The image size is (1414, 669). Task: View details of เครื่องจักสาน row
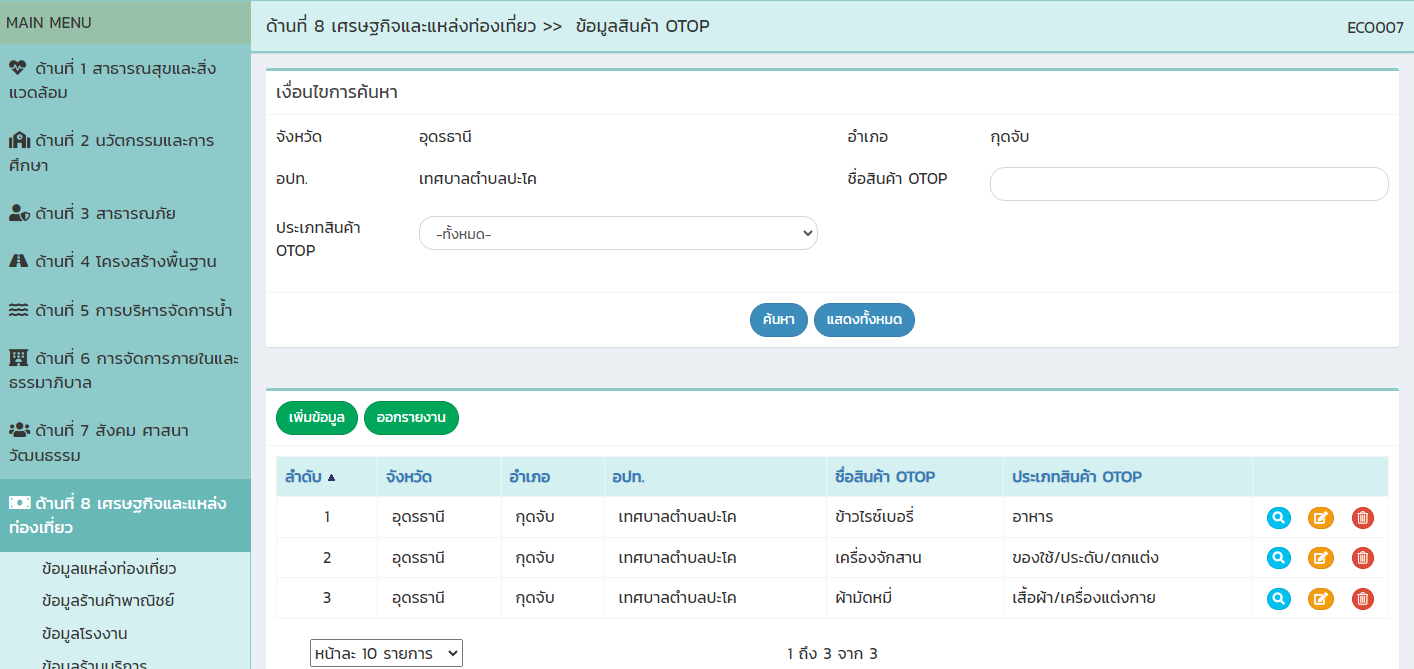click(1279, 558)
